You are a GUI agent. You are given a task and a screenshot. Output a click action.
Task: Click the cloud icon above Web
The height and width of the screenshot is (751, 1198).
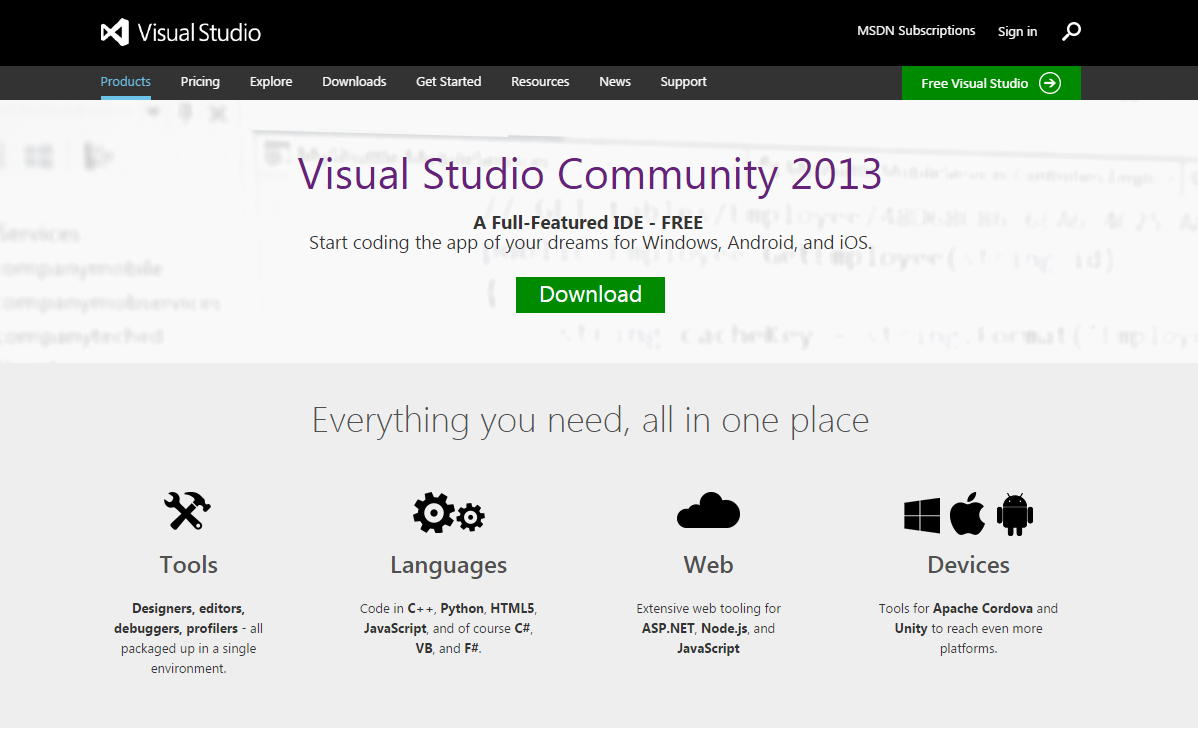click(708, 511)
